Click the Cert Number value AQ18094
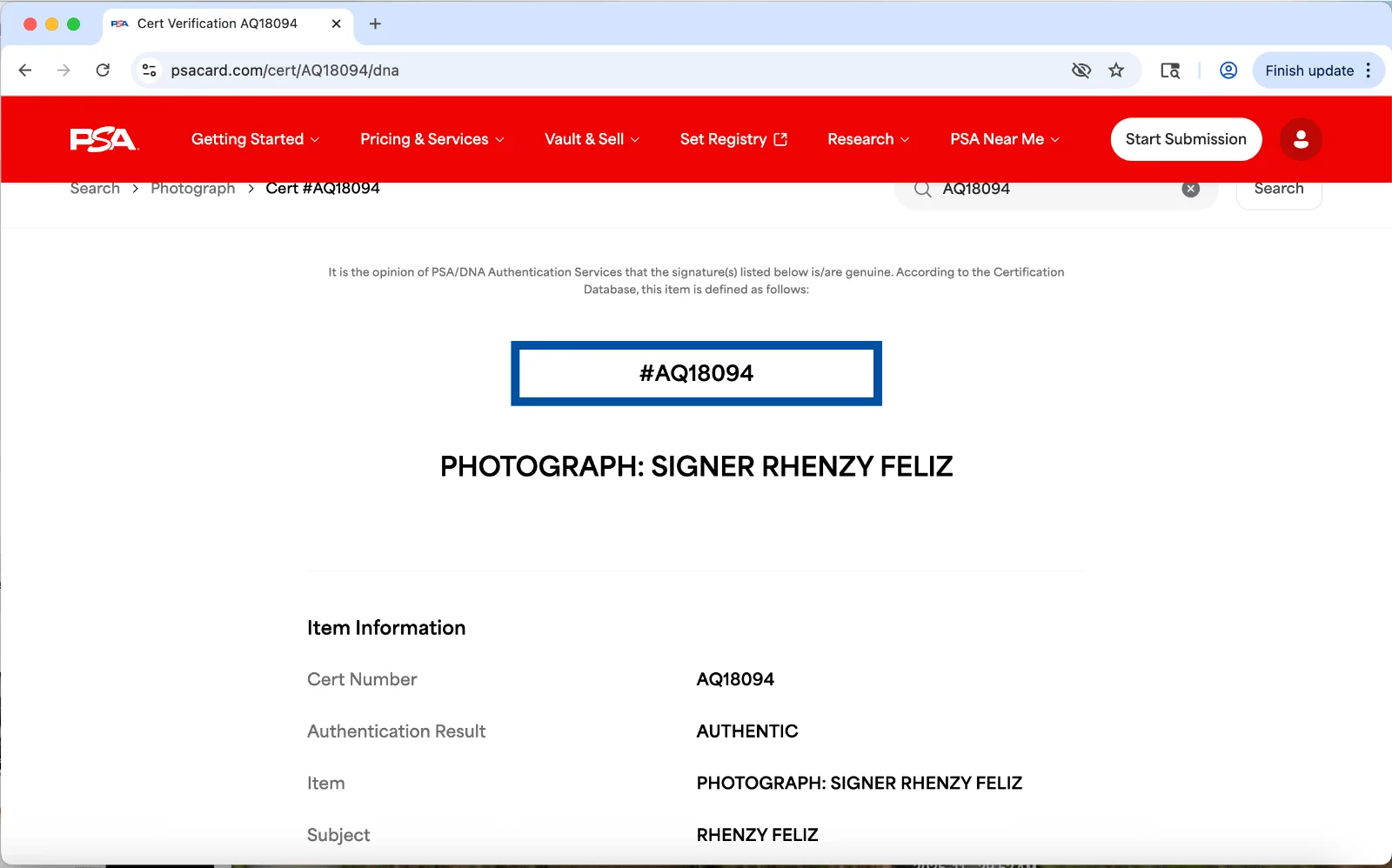Viewport: 1392px width, 868px height. coord(735,679)
